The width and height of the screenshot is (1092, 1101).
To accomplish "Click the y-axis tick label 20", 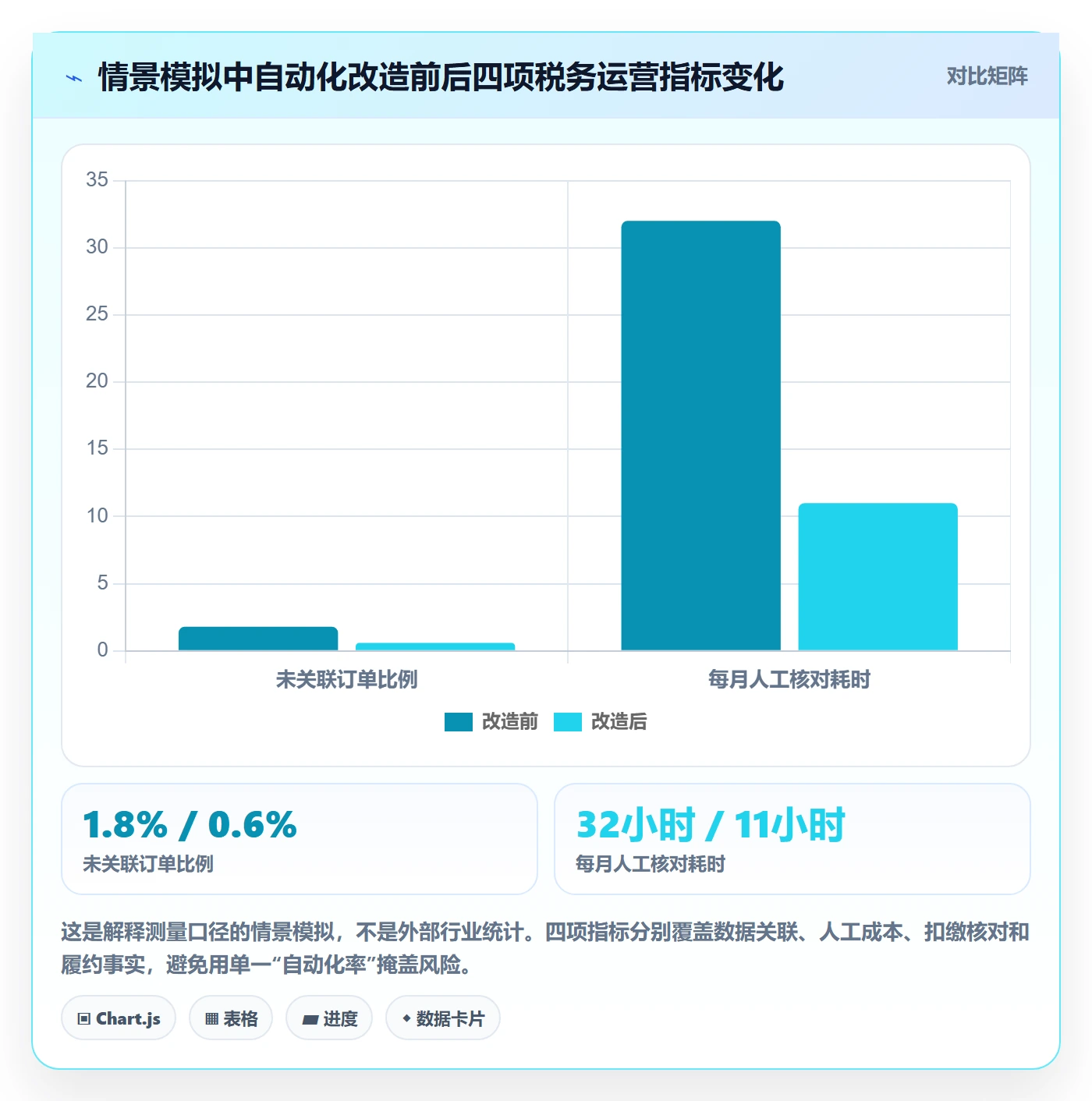I will (x=97, y=381).
